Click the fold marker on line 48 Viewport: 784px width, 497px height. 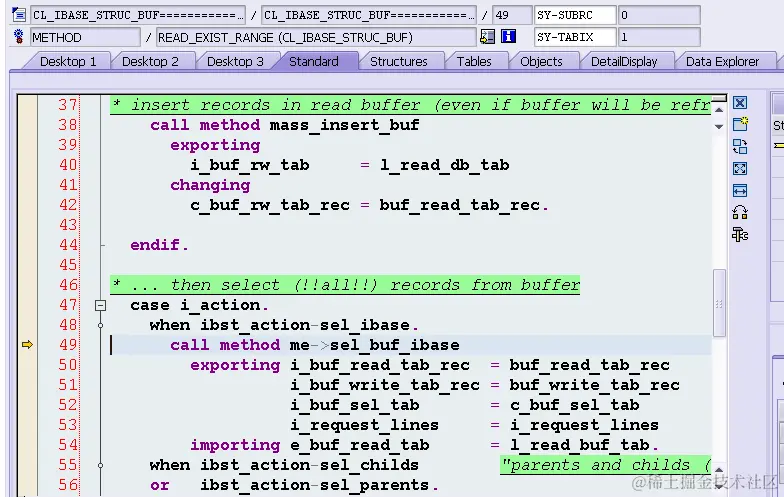[x=100, y=325]
